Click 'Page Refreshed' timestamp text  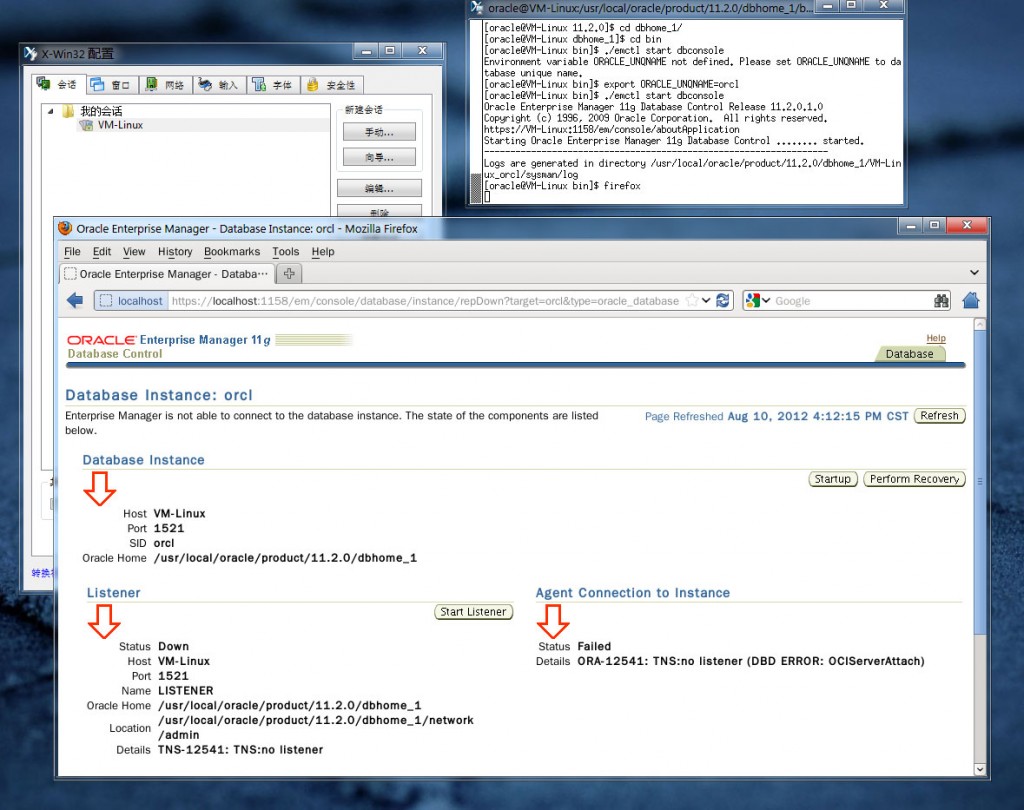tap(776, 416)
